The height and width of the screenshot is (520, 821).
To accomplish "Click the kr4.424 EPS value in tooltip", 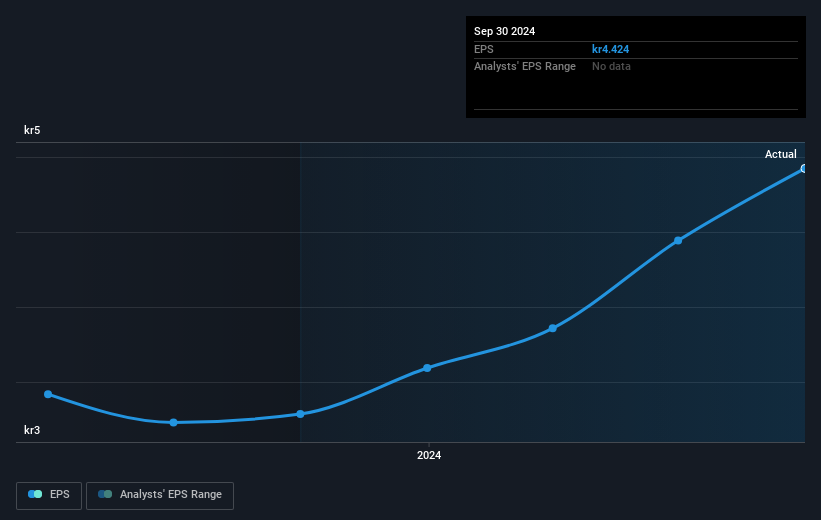I will [x=610, y=49].
